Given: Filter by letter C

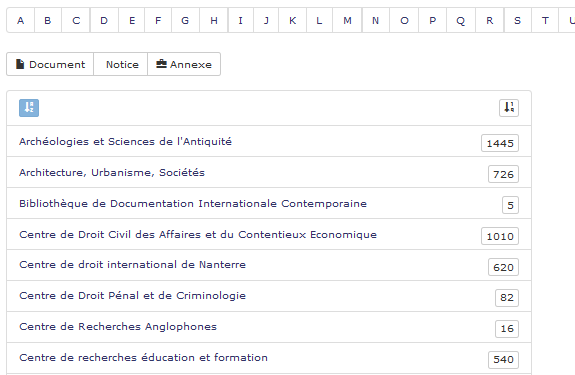Looking at the screenshot, I should 76,21.
